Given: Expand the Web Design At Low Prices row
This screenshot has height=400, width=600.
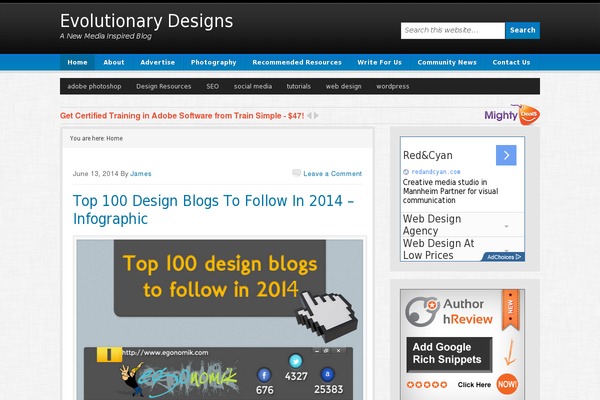Looking at the screenshot, I should point(462,249).
